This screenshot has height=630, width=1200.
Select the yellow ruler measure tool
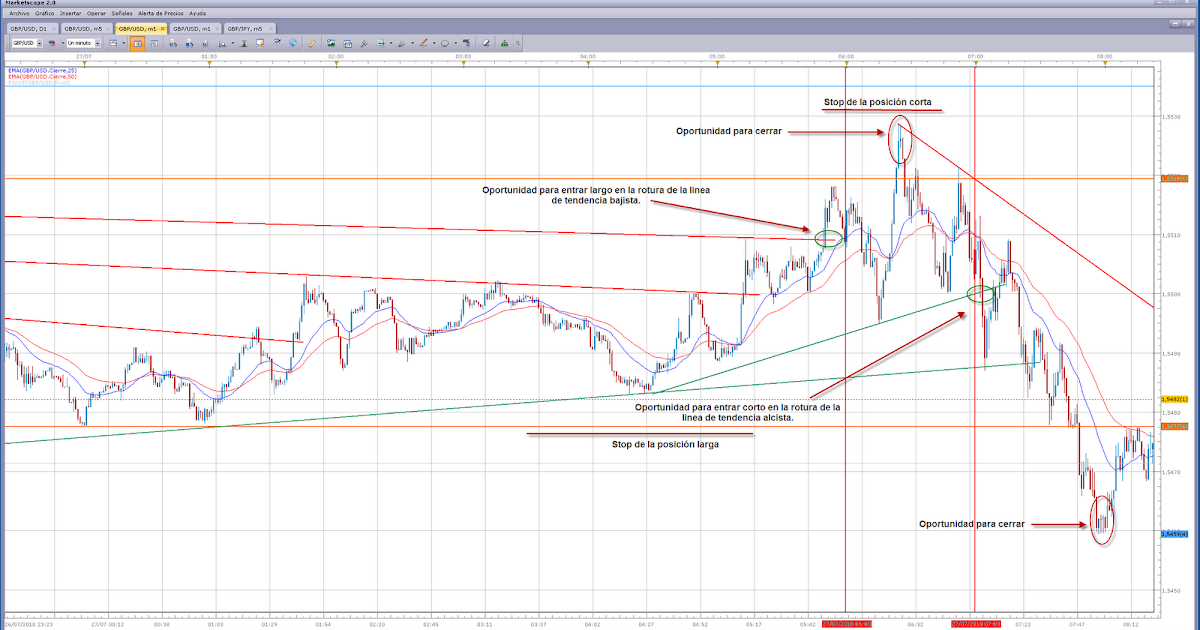point(312,43)
